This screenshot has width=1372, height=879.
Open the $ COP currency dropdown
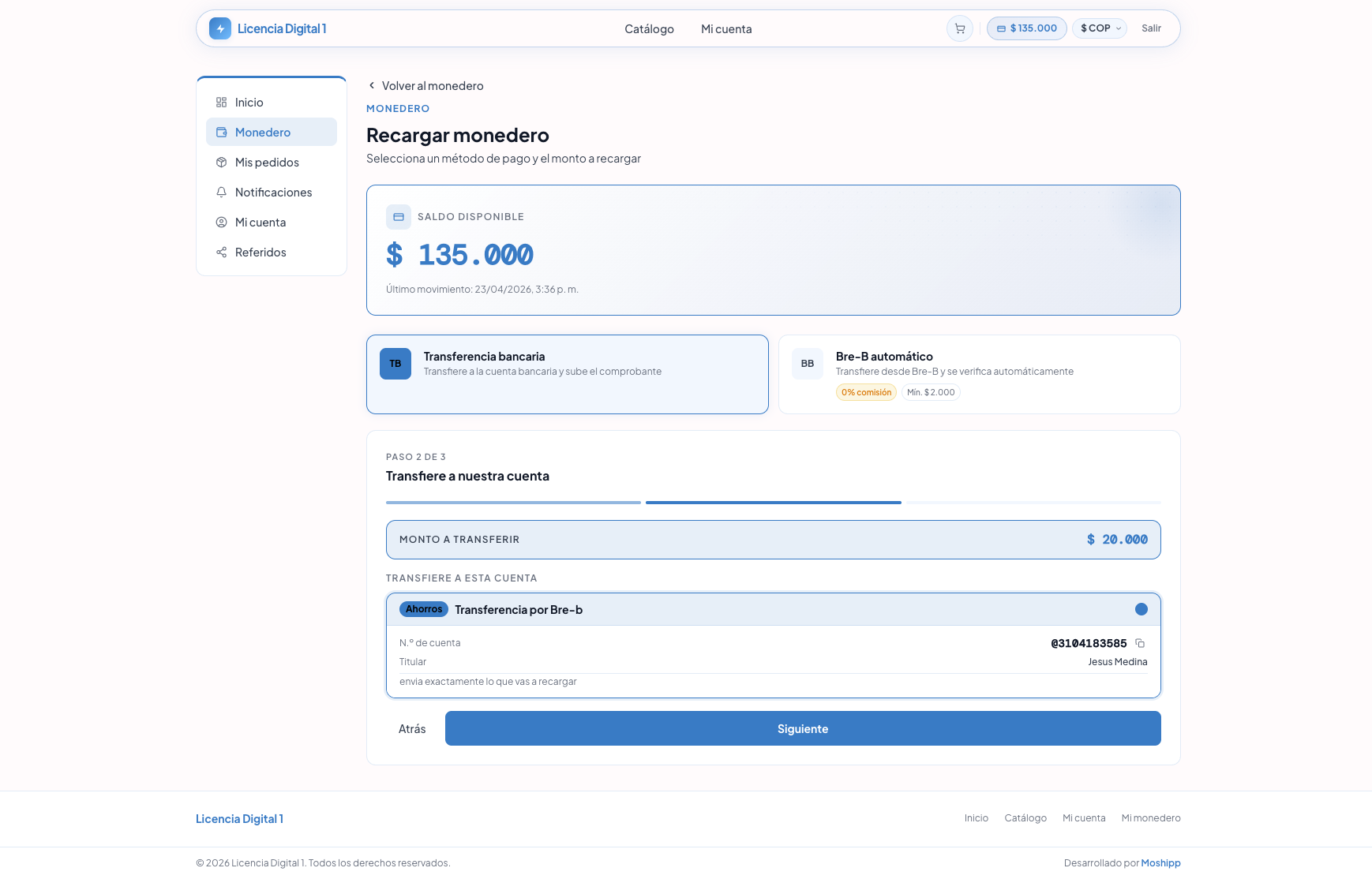click(1100, 28)
